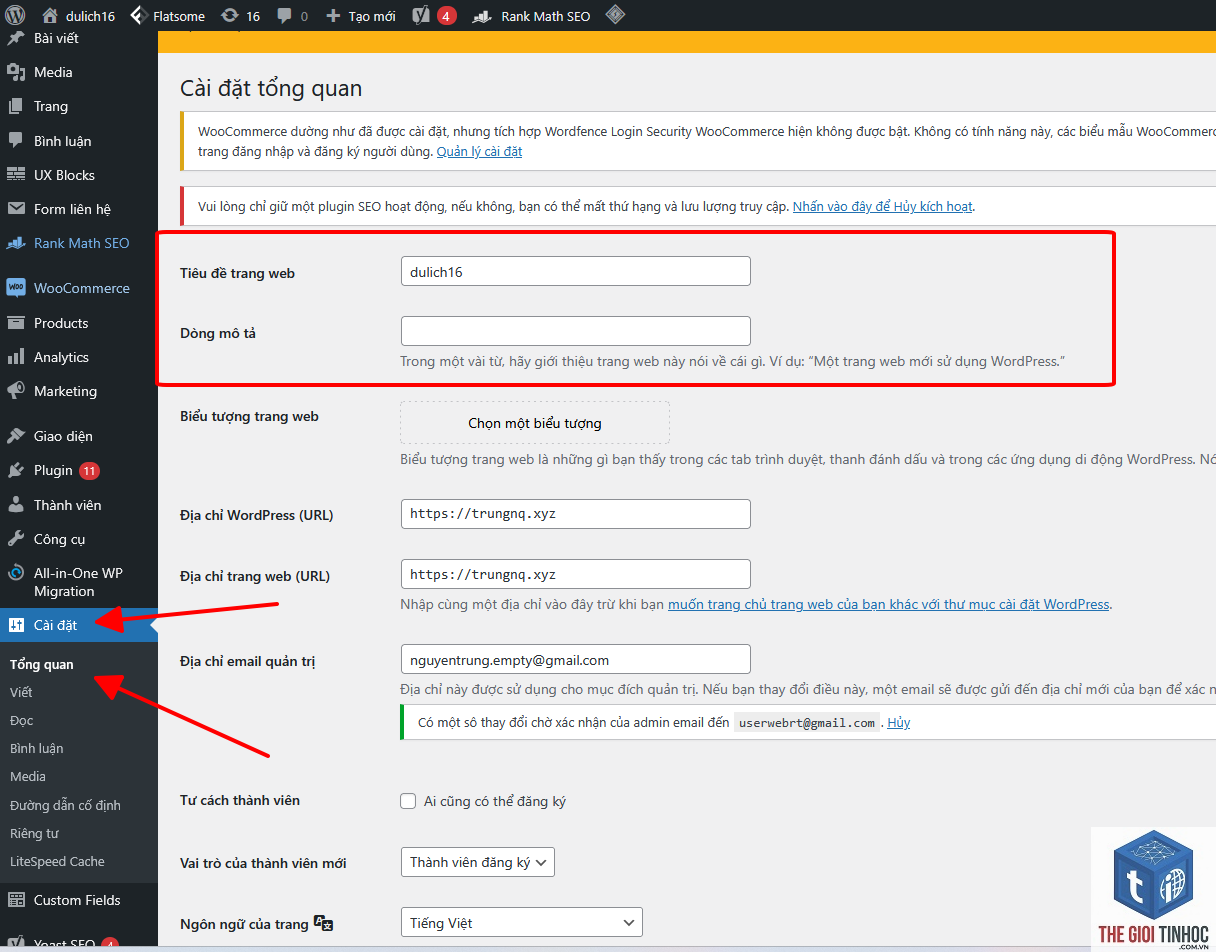Screen dimensions: 1216x952
Task: Visit site via dulich16 home icon
Action: pyautogui.click(x=50, y=16)
